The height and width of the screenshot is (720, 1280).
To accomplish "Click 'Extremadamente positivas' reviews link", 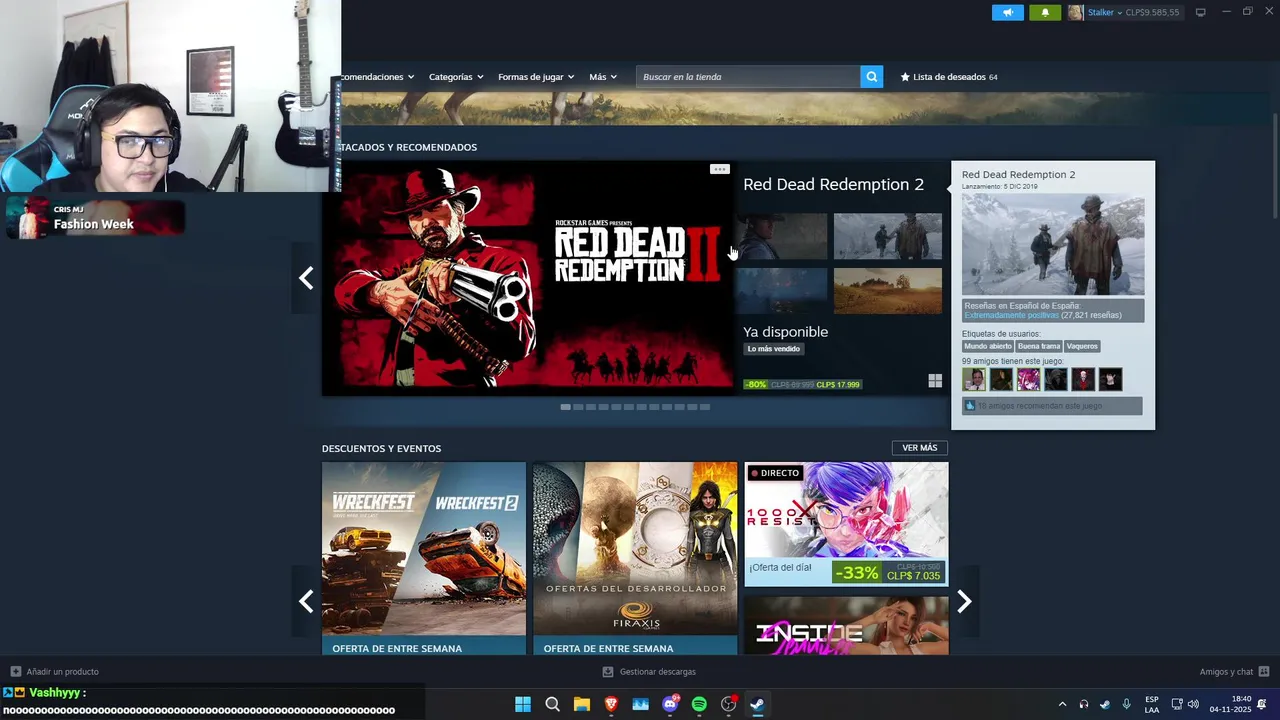I will point(1011,315).
